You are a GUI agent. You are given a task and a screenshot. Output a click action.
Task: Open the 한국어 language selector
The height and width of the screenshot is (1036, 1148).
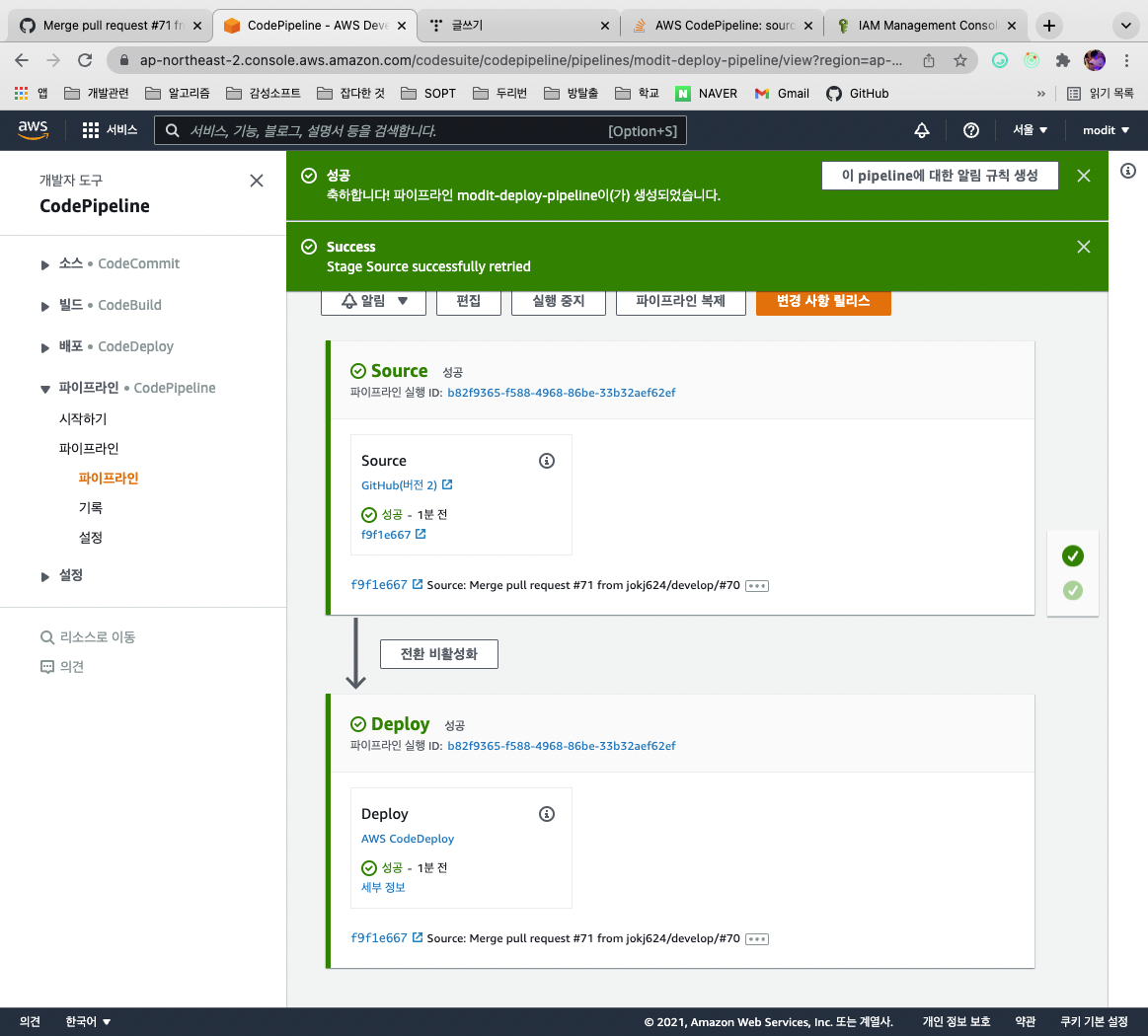point(88,1021)
